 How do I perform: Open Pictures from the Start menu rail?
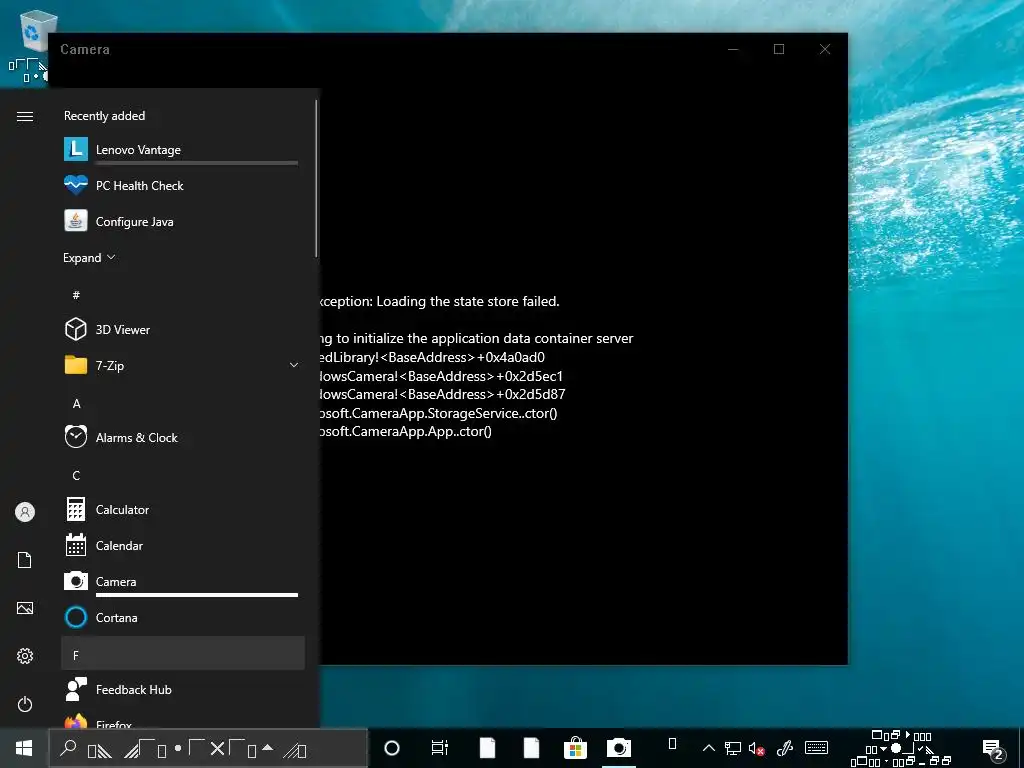(x=25, y=608)
